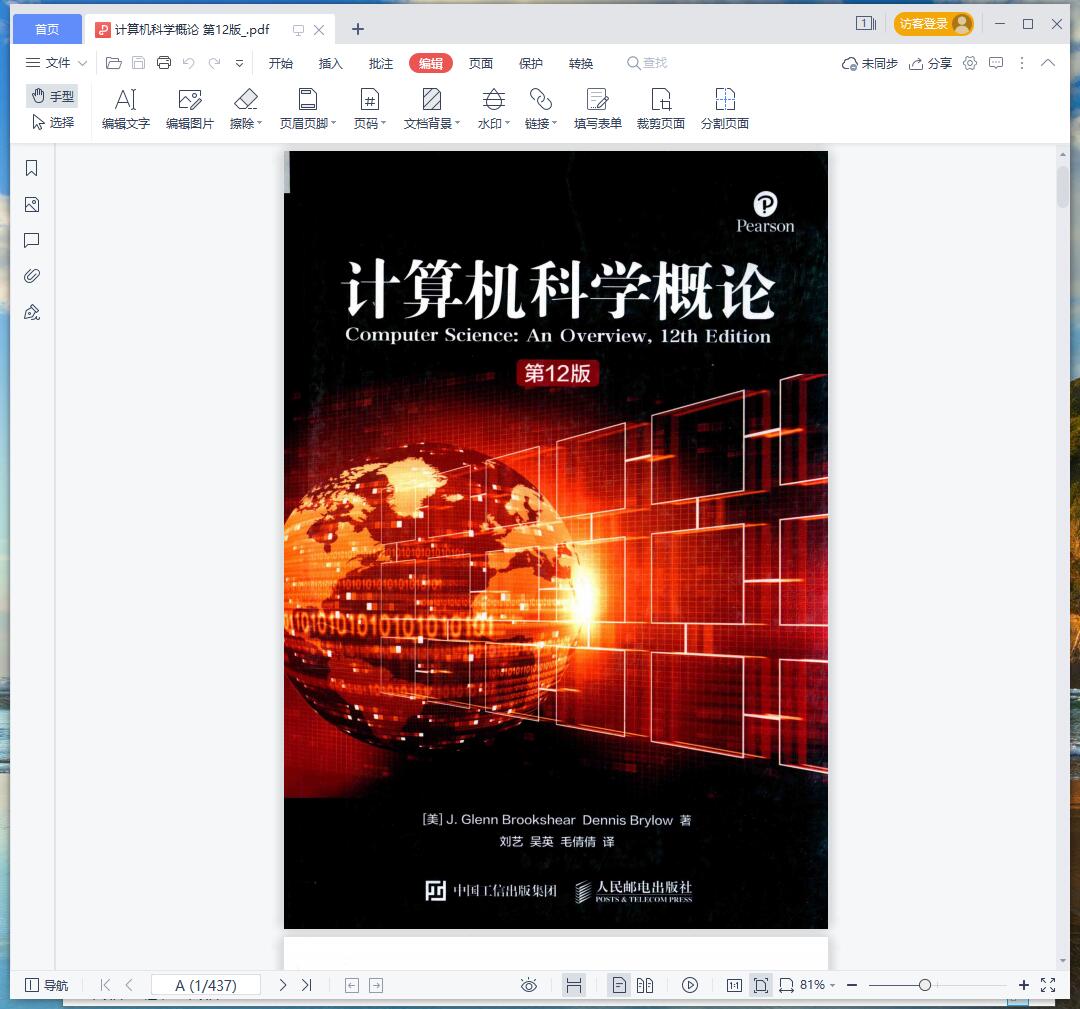
Task: Click the page number field A (1/437)
Action: [205, 986]
